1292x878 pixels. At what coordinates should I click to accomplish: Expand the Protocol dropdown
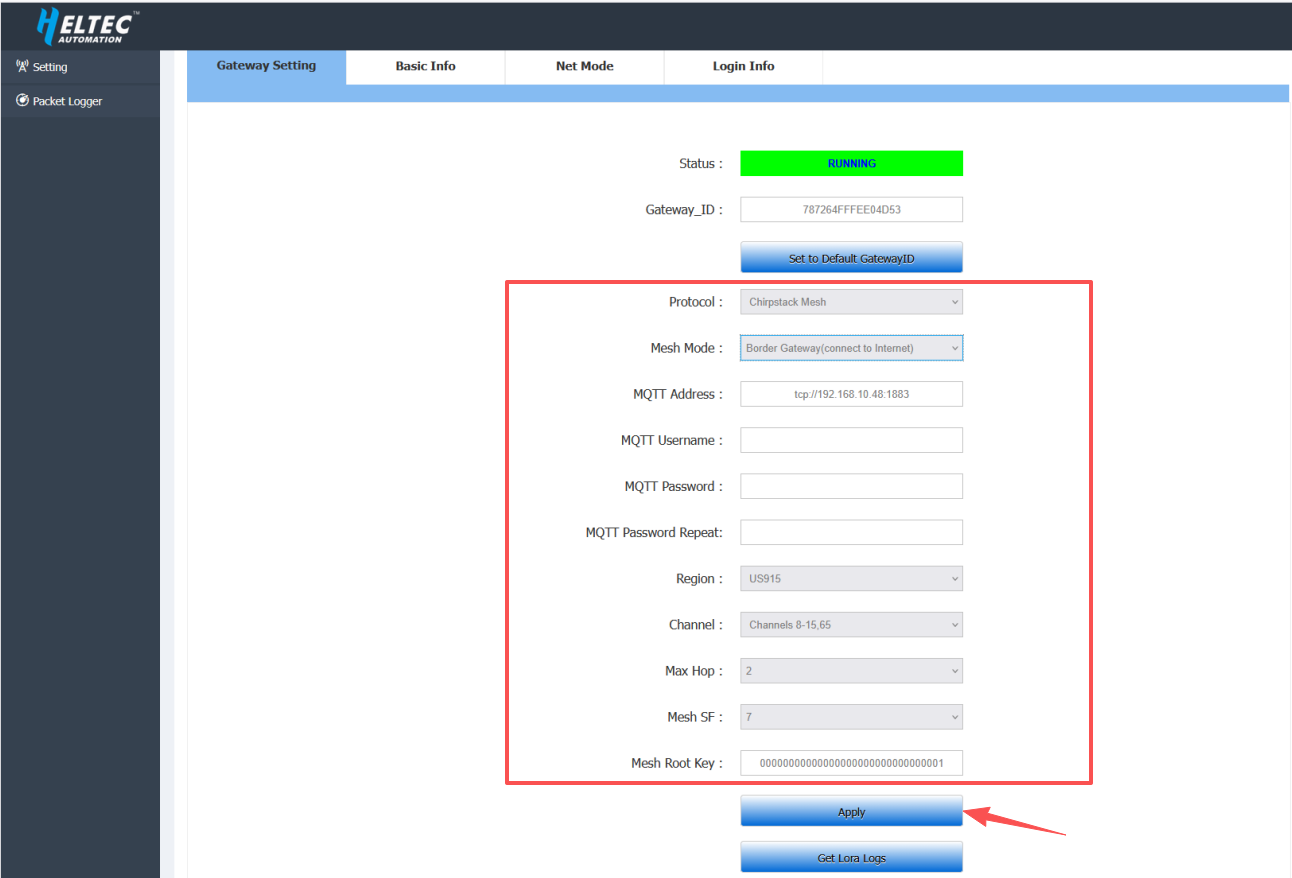pyautogui.click(x=851, y=302)
